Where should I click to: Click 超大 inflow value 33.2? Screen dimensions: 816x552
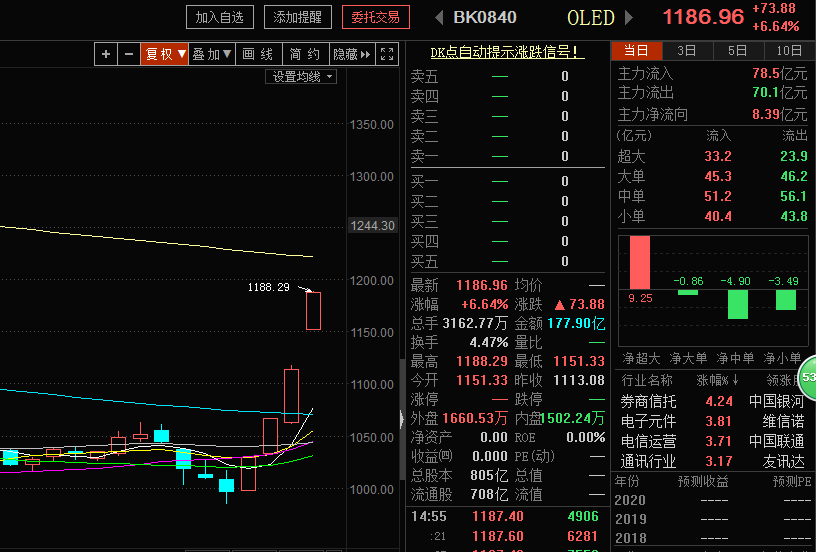point(718,156)
